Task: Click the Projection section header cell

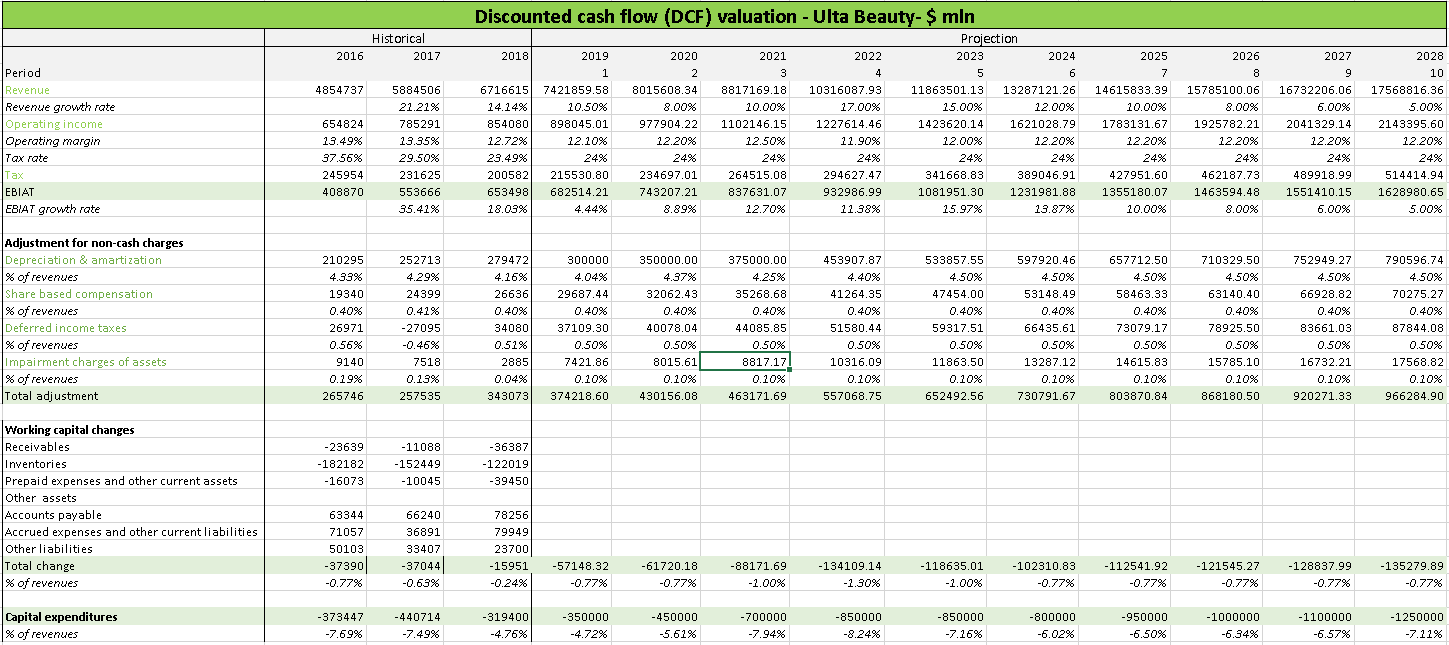Action: coord(988,39)
